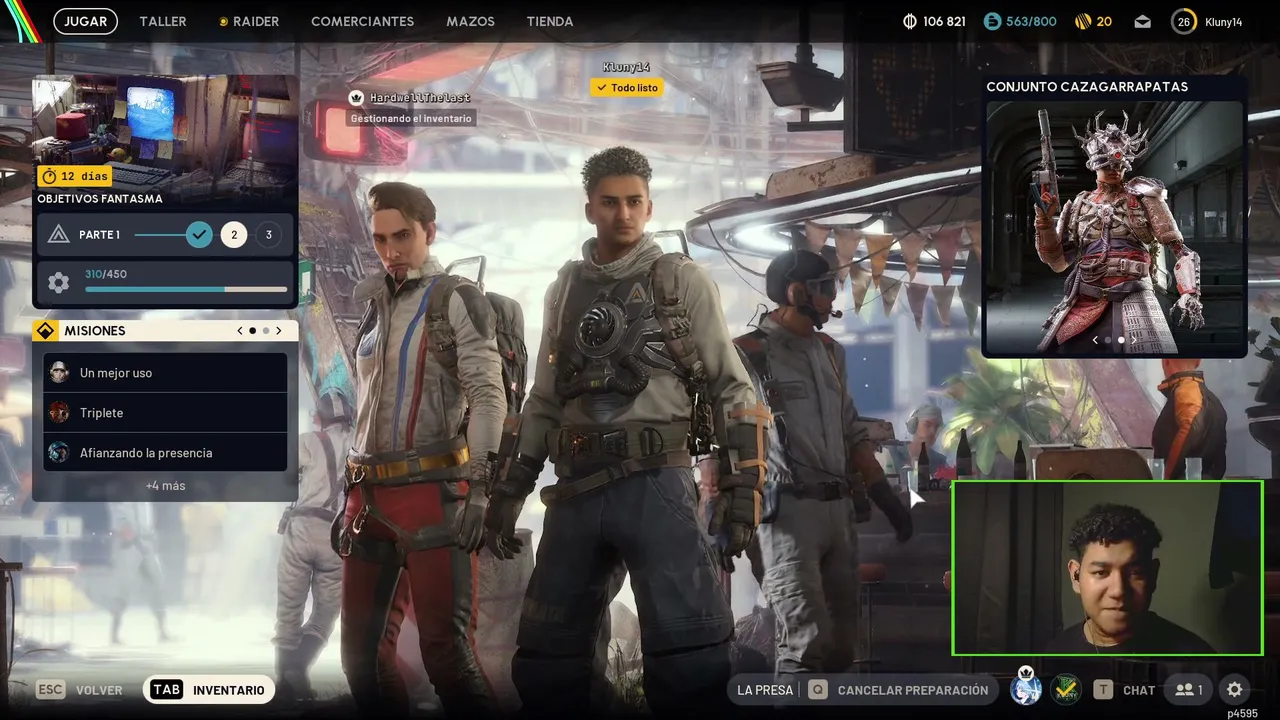Open the Mazos tab

[x=470, y=21]
